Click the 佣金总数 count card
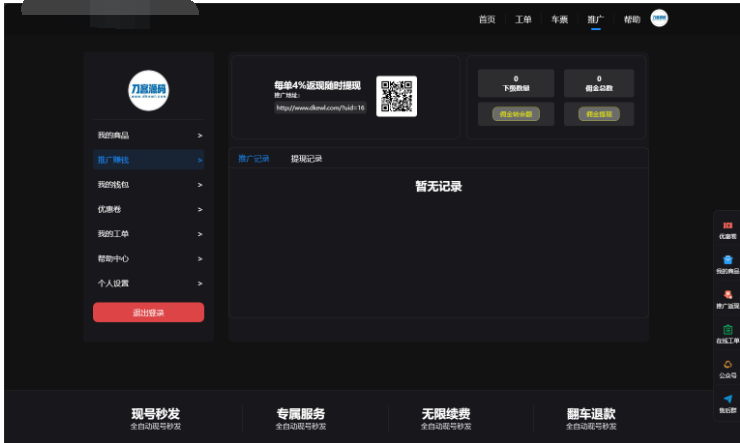 pos(599,83)
